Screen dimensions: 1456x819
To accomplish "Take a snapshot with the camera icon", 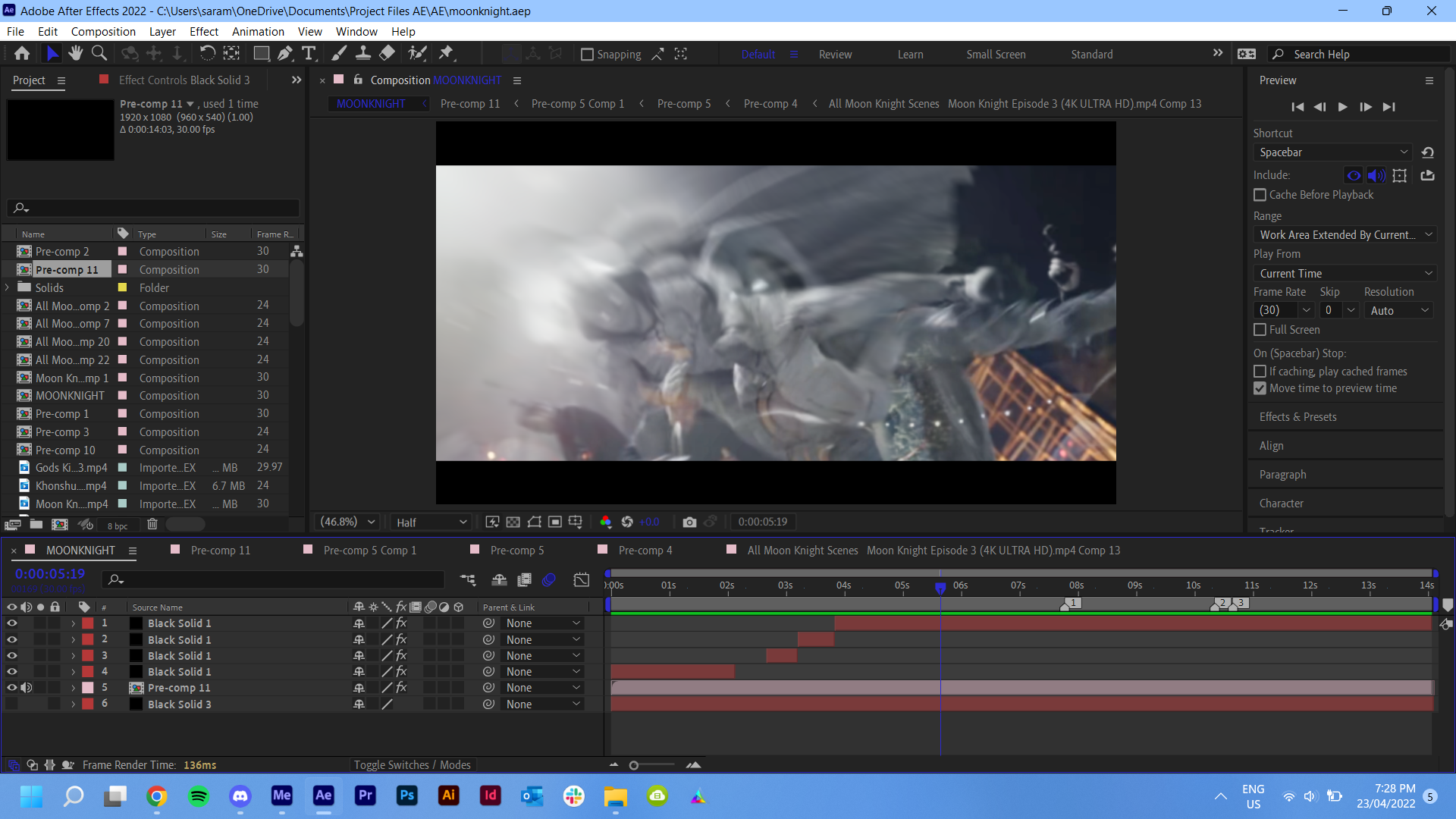I will pos(689,522).
